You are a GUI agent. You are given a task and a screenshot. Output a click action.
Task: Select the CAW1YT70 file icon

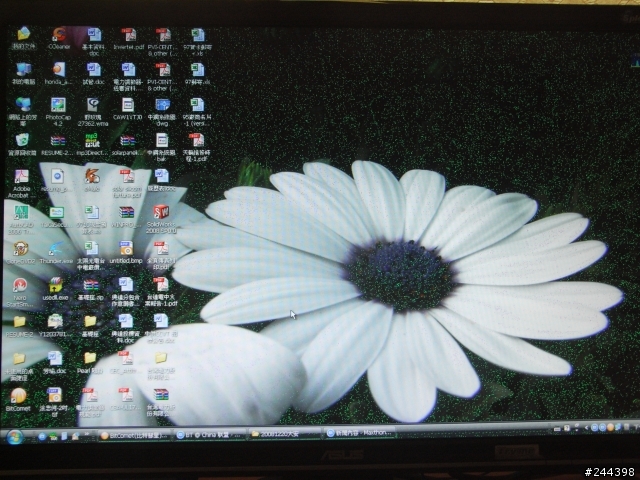pos(128,109)
